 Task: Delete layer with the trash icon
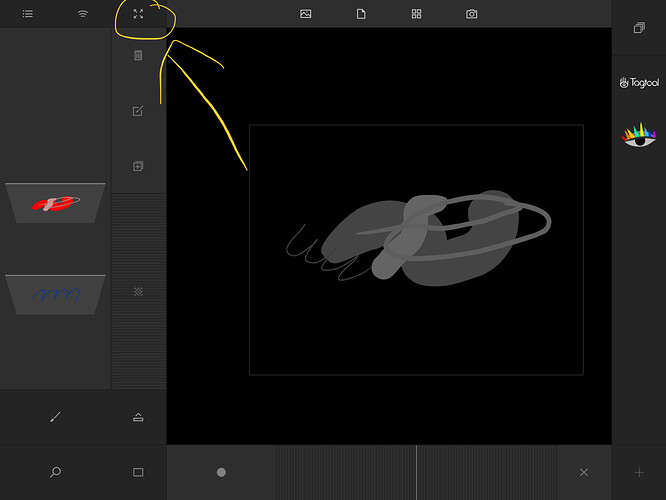click(138, 56)
